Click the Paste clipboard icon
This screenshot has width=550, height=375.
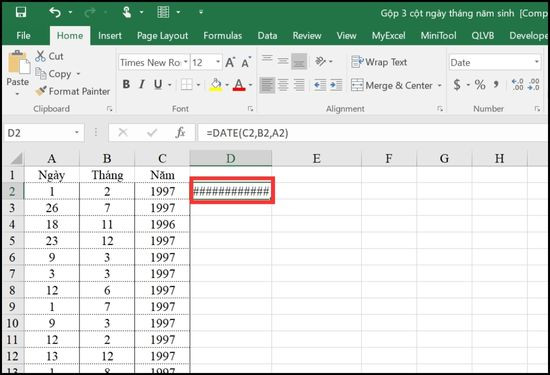click(x=19, y=62)
